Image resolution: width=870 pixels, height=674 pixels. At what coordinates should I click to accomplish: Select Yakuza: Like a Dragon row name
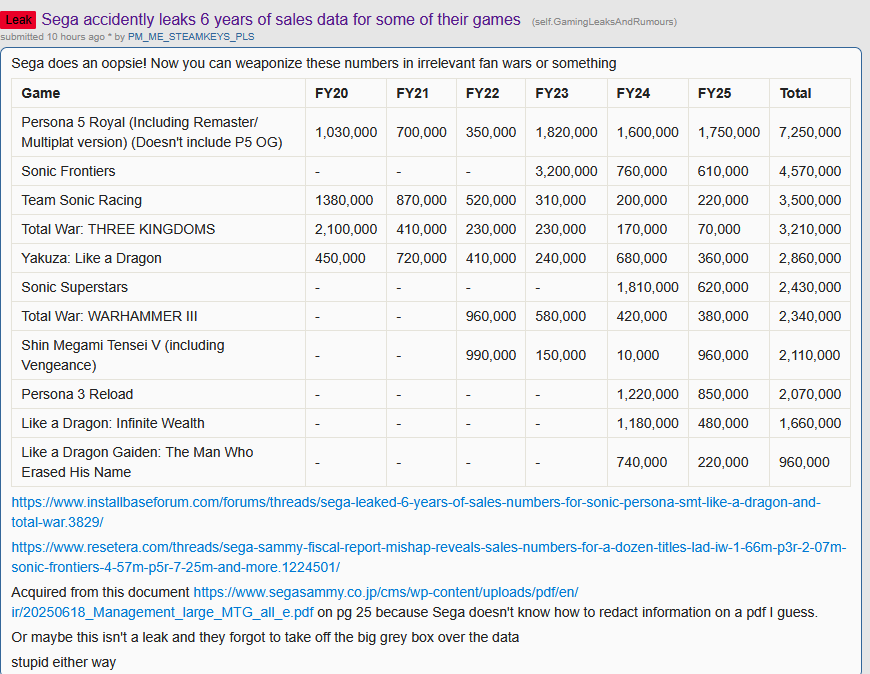tap(92, 258)
